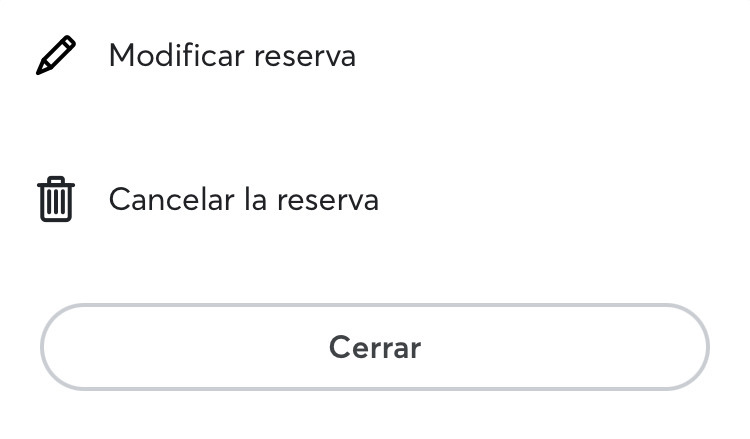Open reservation editing via Modificar reserva text
The width and height of the screenshot is (750, 439).
[x=232, y=55]
